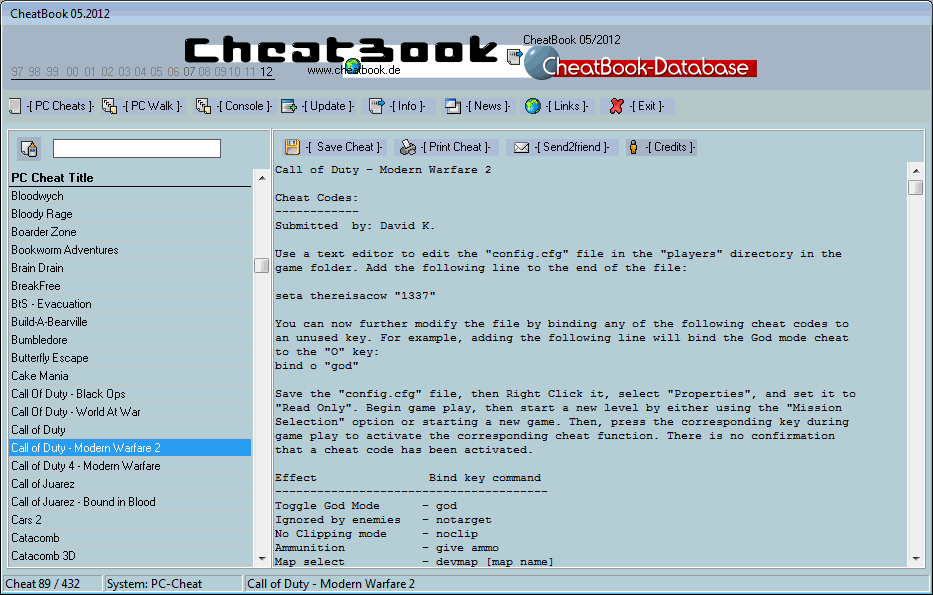This screenshot has width=933, height=595.
Task: Click cheat text scrollbar down arrow
Action: pos(916,559)
